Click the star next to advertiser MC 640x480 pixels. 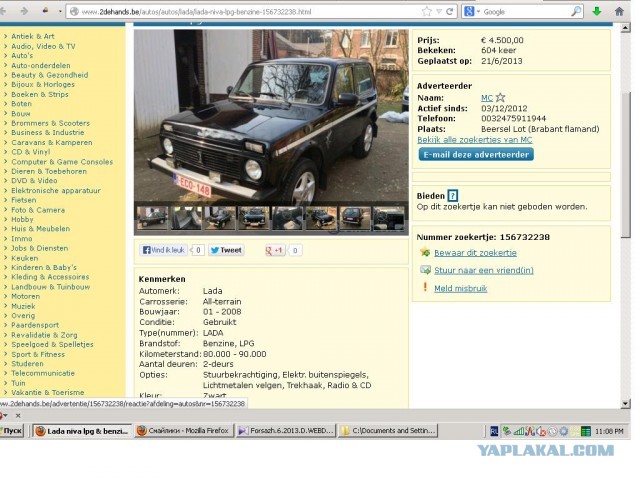pos(500,98)
